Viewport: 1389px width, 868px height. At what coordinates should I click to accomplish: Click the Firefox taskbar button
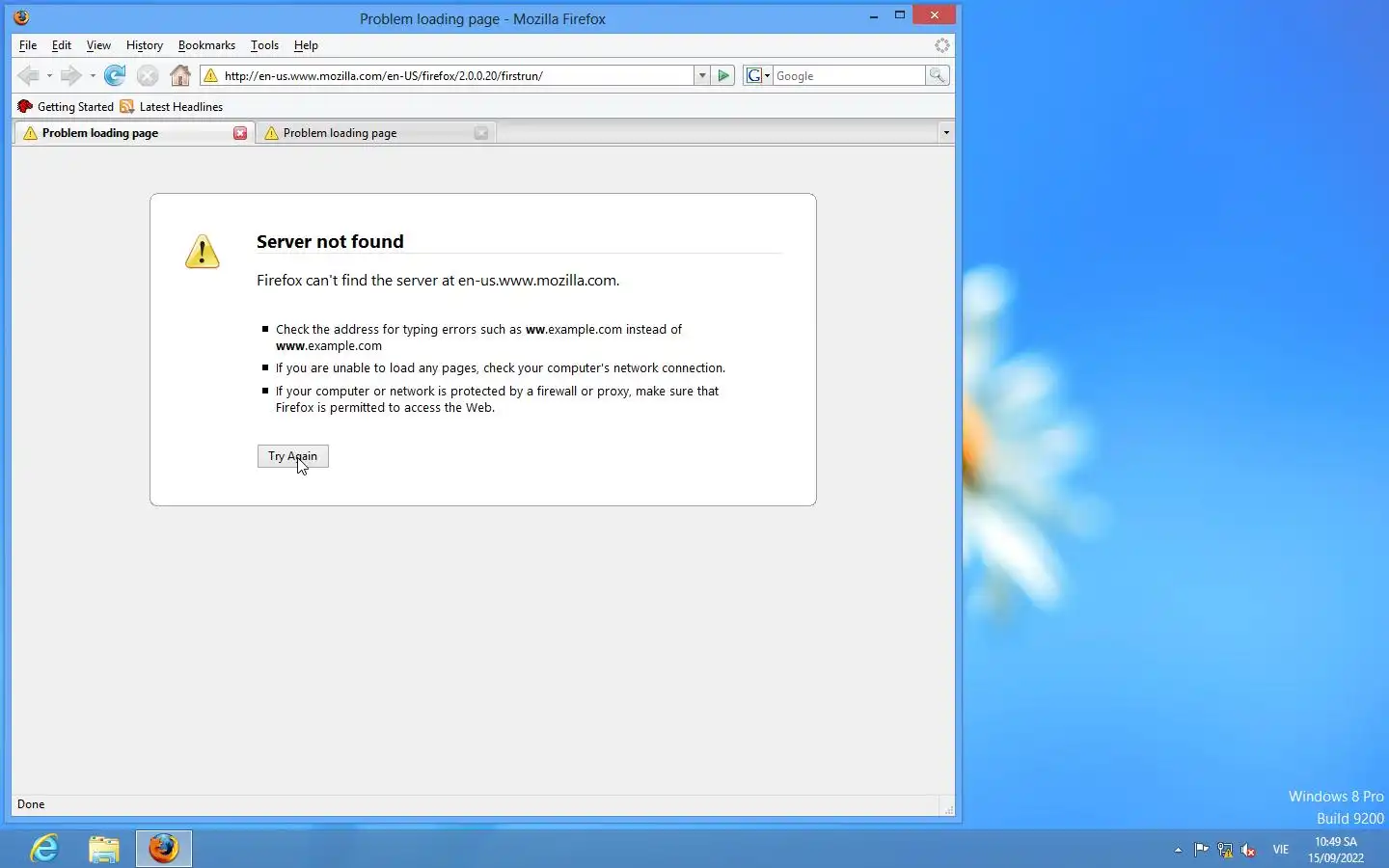coord(164,849)
